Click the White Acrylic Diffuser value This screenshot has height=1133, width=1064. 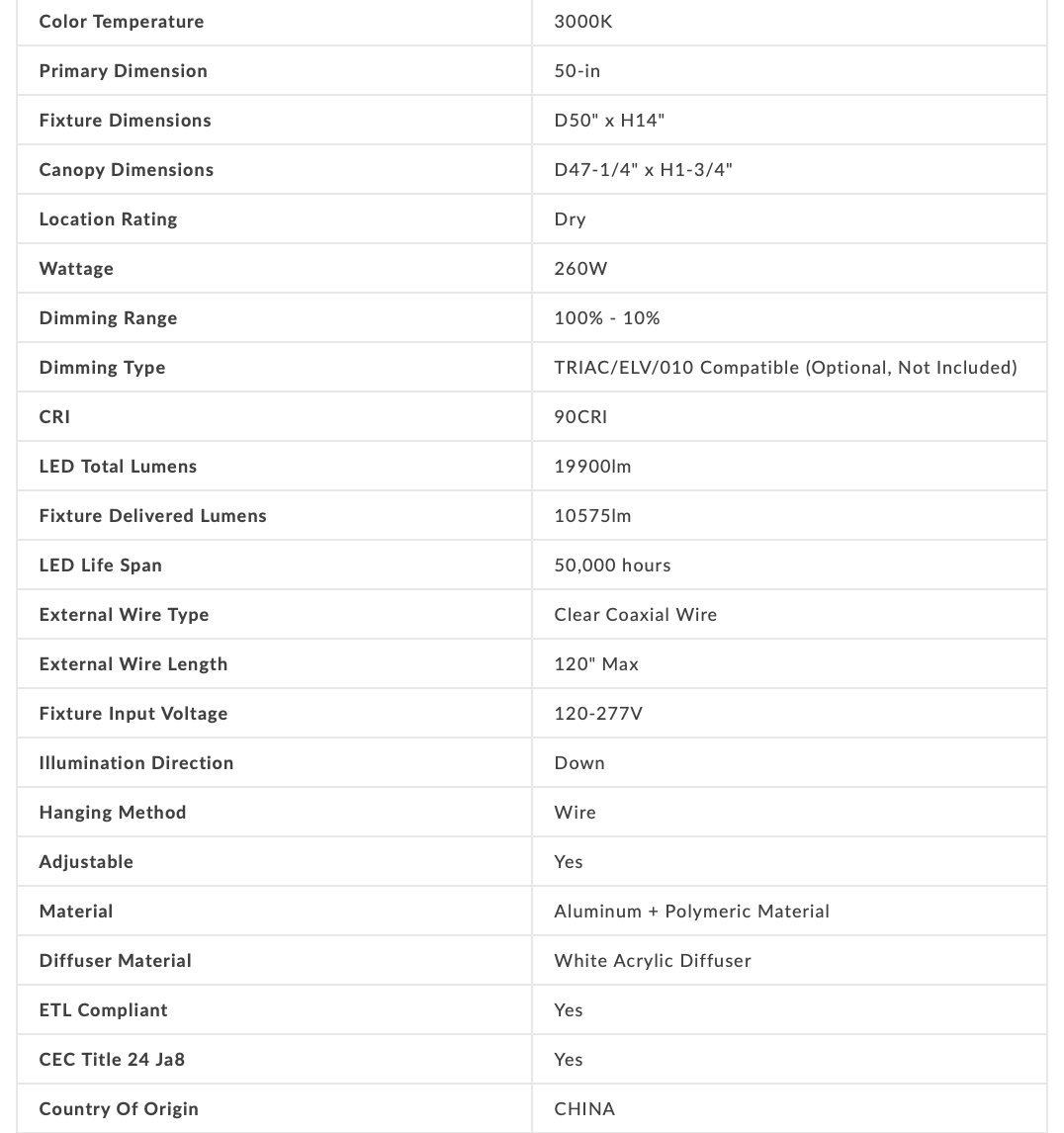[653, 961]
